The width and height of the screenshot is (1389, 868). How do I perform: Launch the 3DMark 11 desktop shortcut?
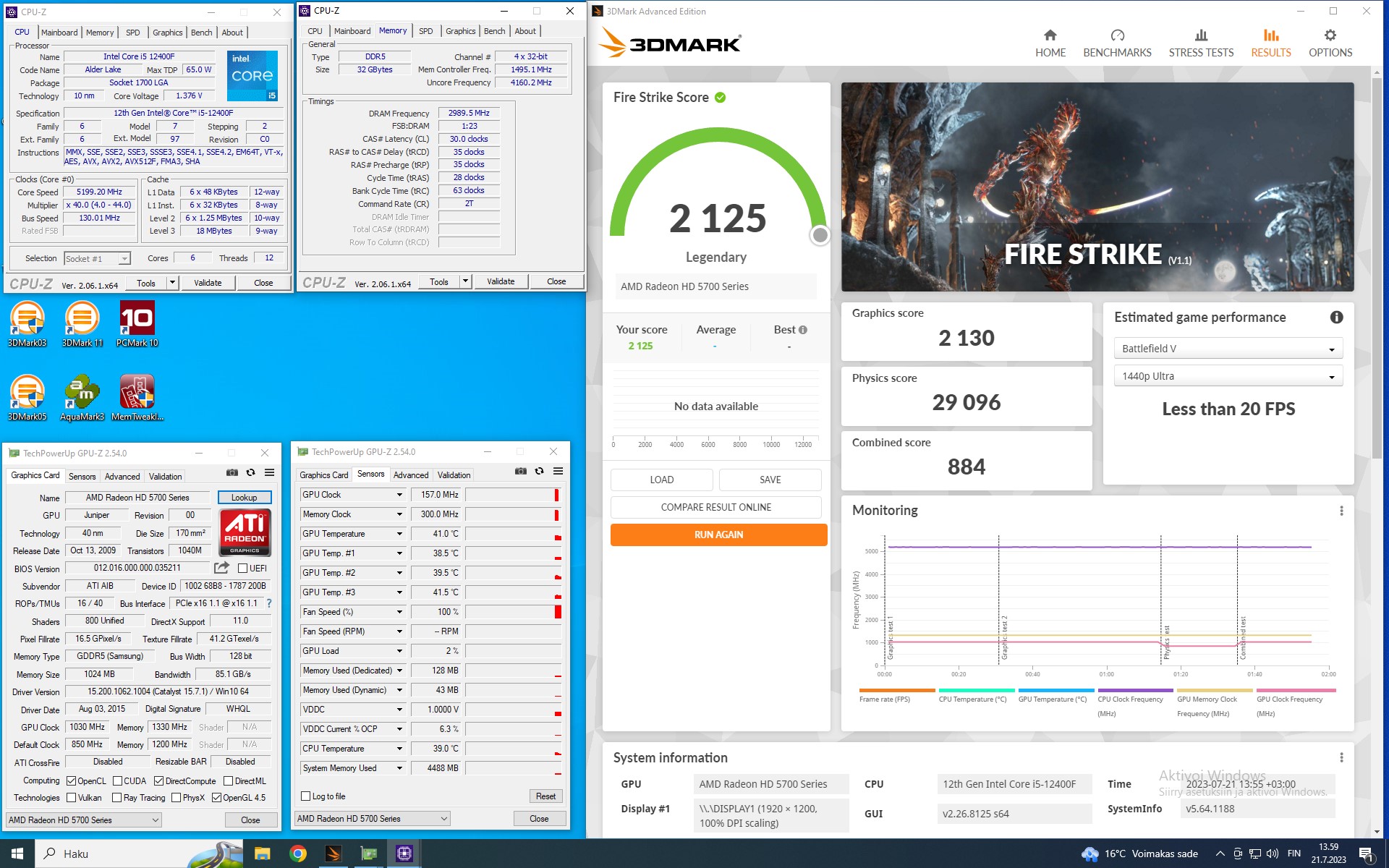click(82, 324)
